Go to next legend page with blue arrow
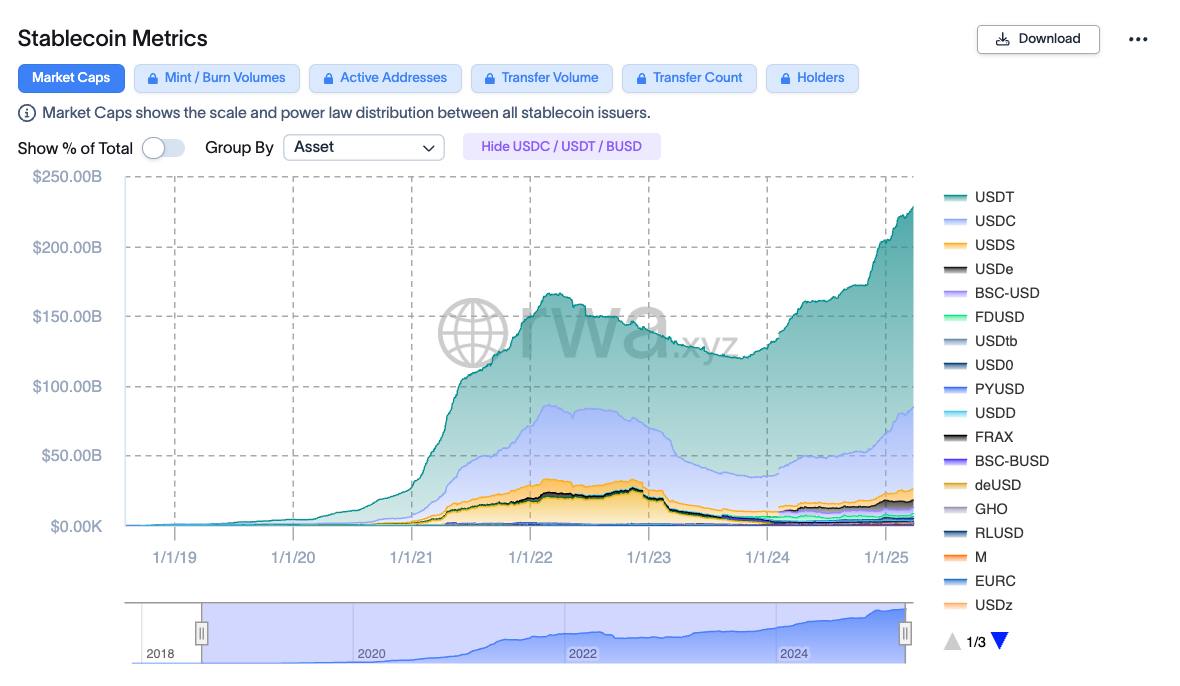The width and height of the screenshot is (1180, 686). coord(999,641)
